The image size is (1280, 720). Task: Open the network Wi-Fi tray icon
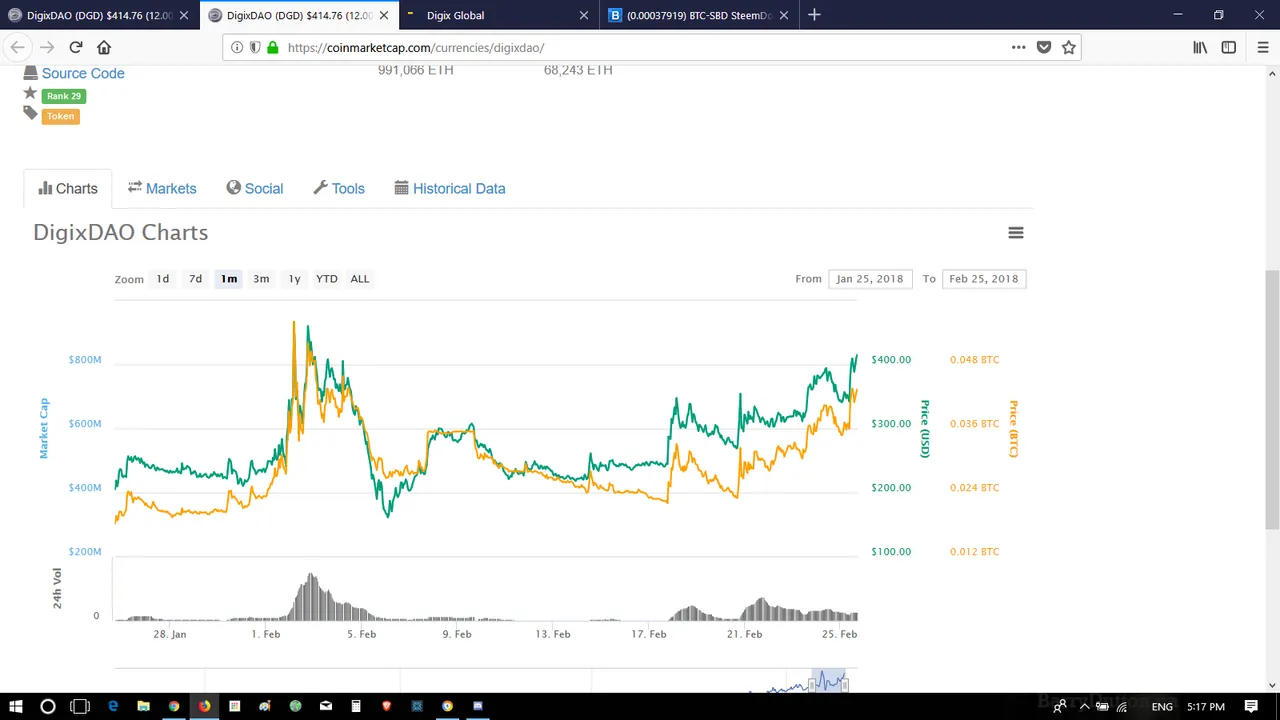pos(1122,706)
